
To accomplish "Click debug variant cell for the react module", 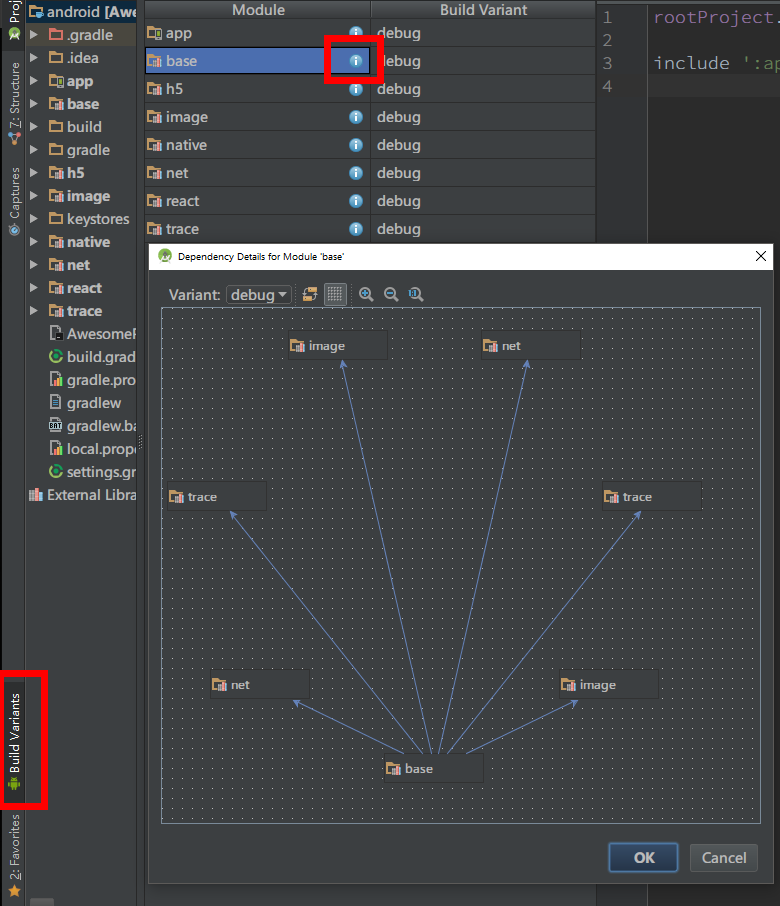I will [x=483, y=201].
